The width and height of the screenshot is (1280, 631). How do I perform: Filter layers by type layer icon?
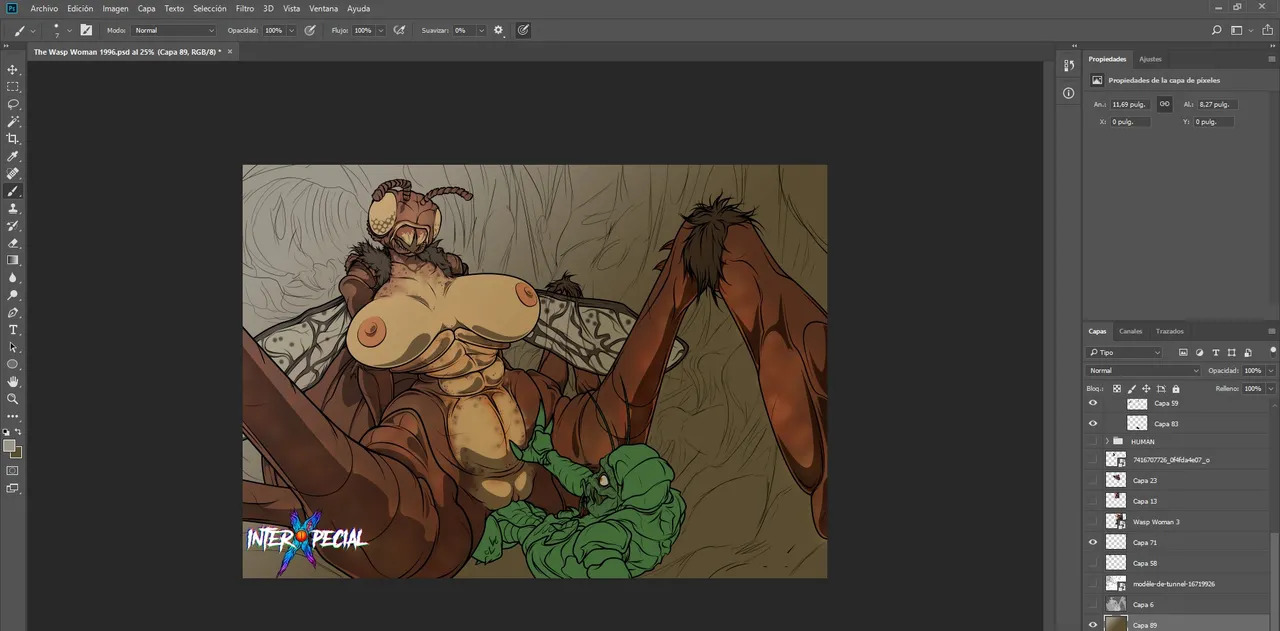coord(1215,352)
